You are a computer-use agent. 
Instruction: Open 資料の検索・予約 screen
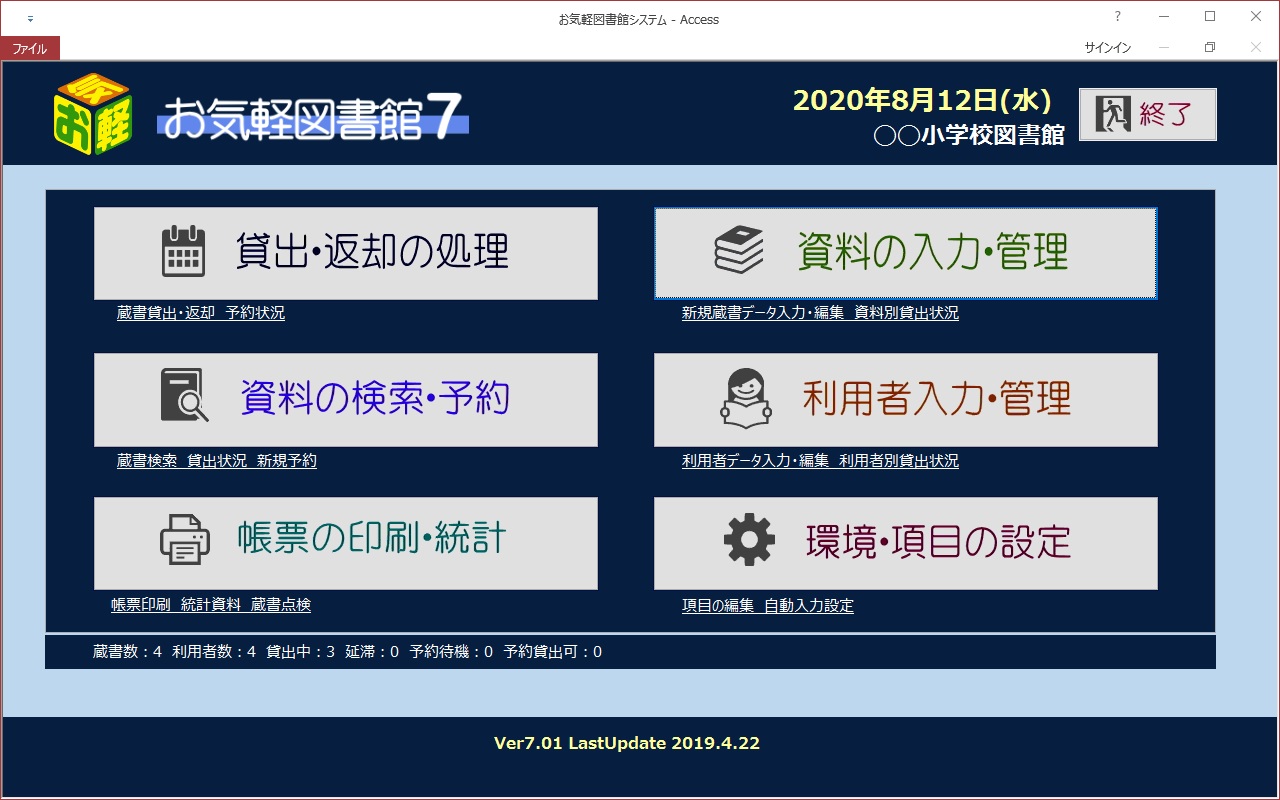(346, 399)
